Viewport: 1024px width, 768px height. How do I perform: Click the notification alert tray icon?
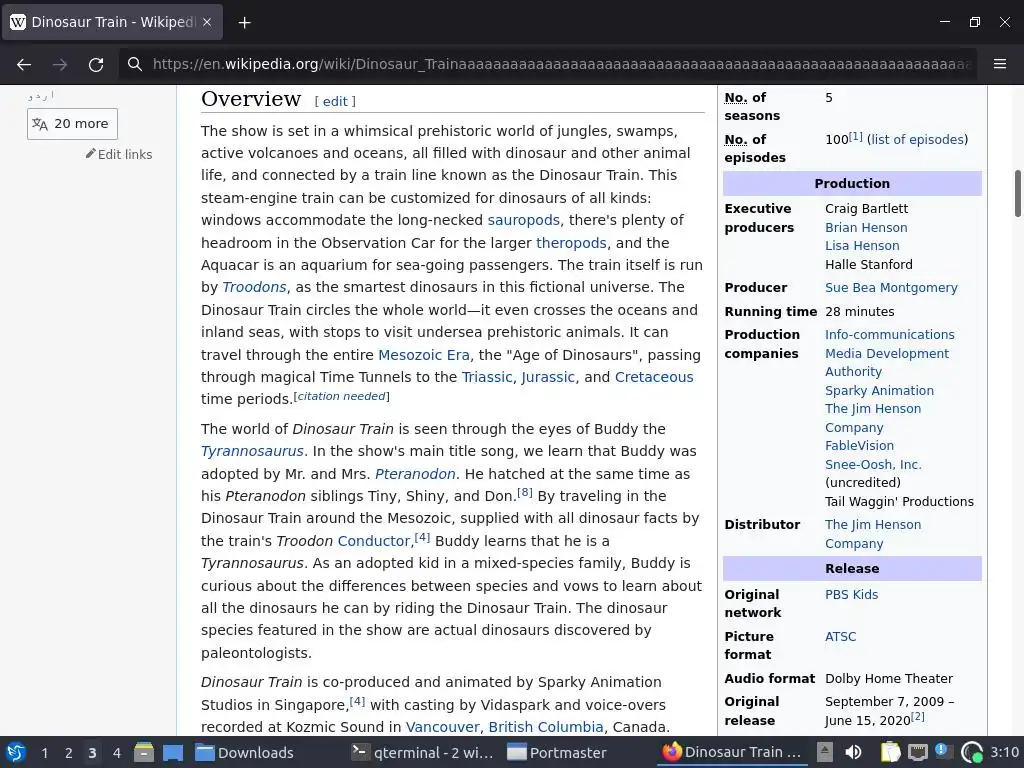coord(943,751)
